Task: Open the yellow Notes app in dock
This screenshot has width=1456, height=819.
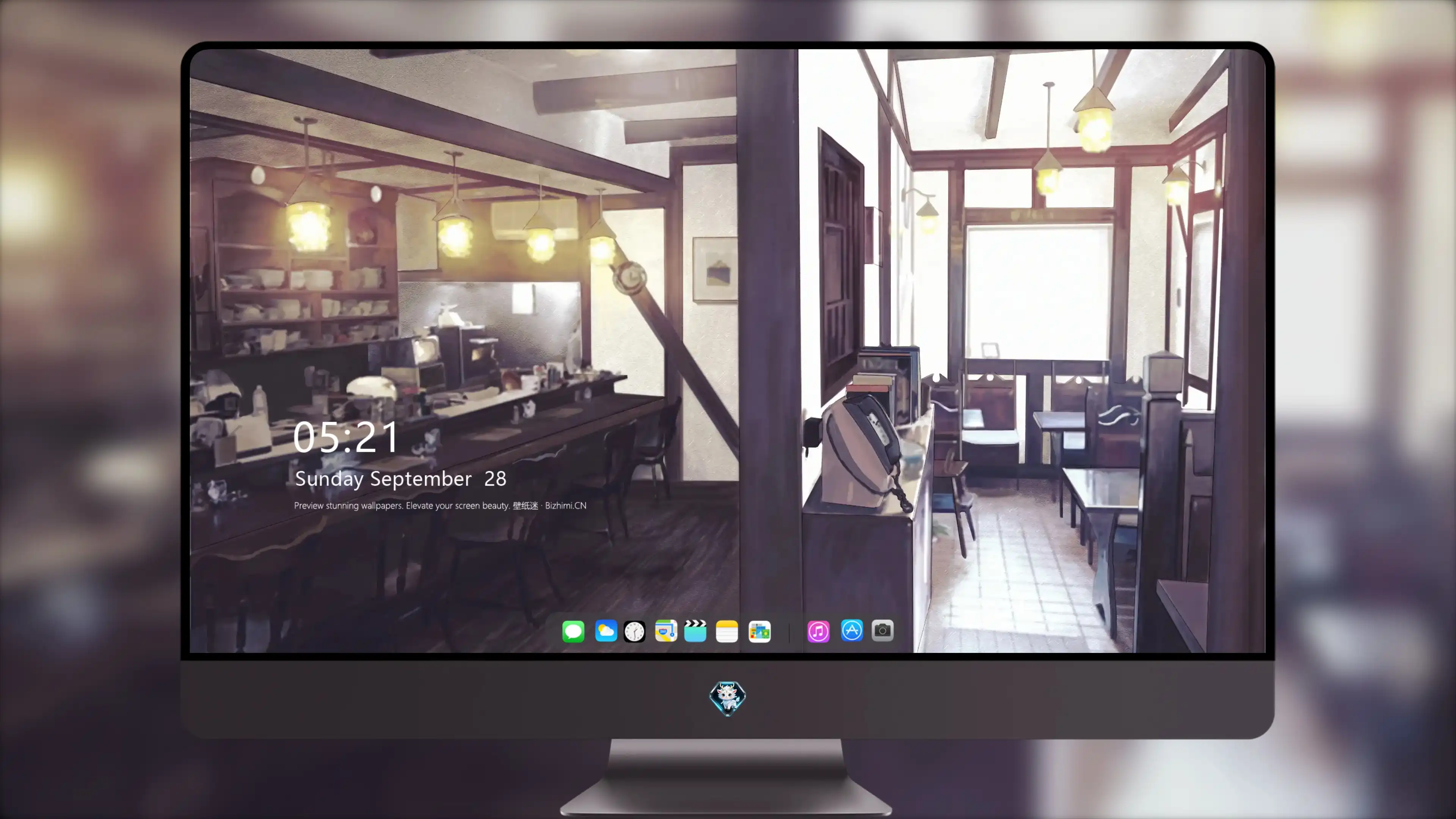Action: (727, 631)
